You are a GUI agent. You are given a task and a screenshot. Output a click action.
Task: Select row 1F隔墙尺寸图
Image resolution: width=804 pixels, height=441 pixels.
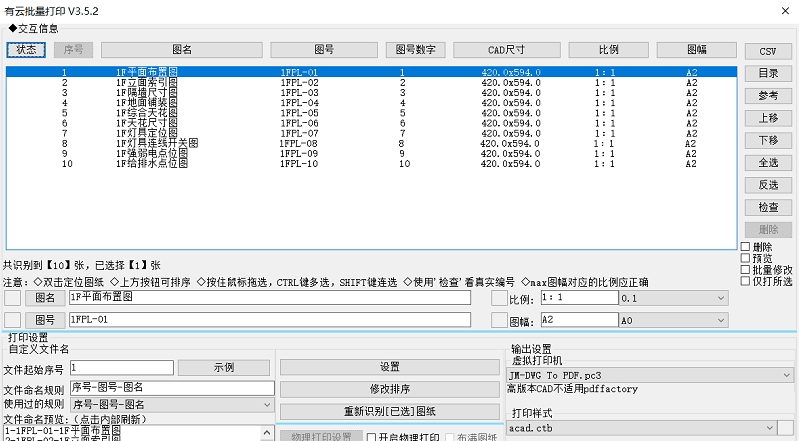click(371, 93)
